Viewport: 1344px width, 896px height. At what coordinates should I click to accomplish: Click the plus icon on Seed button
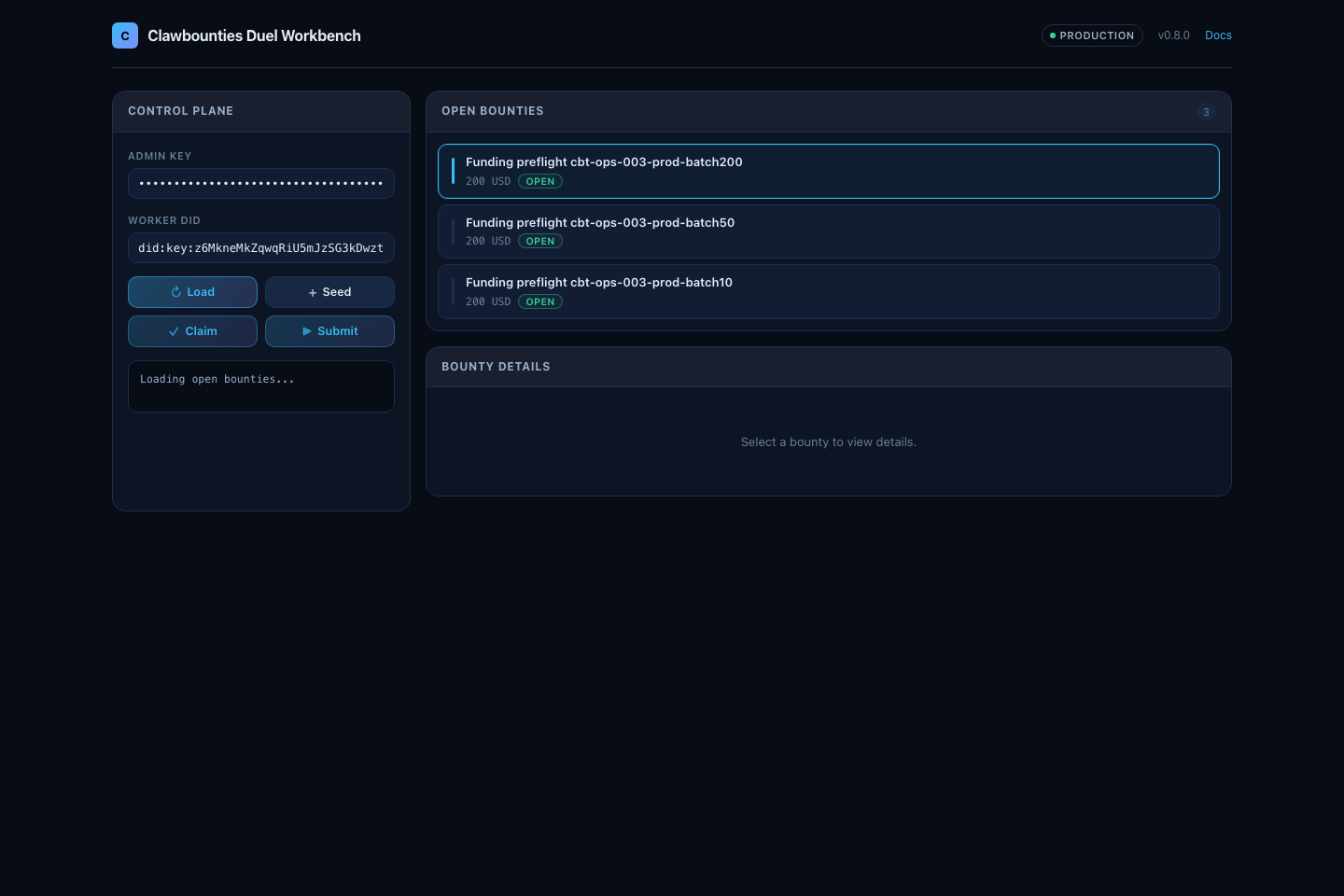pos(313,293)
